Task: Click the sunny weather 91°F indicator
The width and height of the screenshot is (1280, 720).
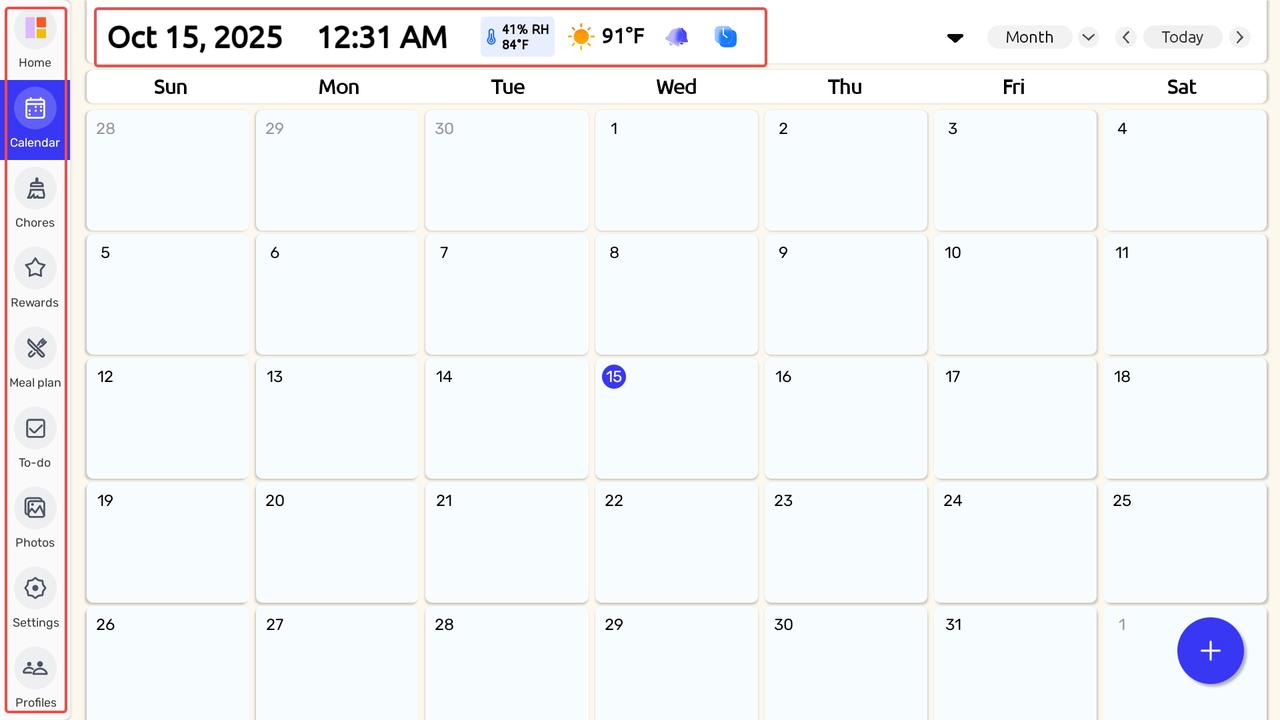Action: tap(606, 37)
